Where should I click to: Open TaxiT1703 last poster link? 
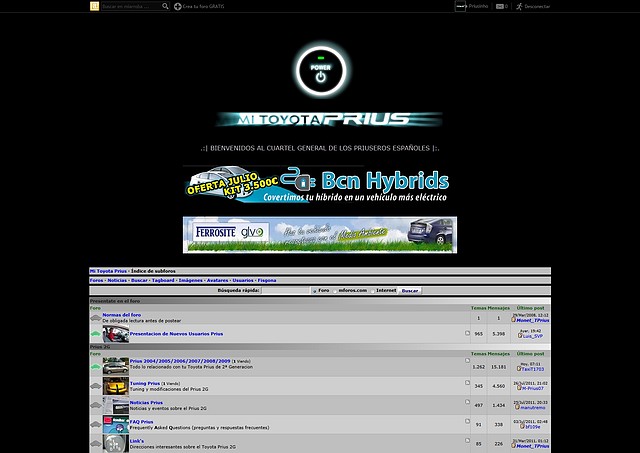(533, 369)
